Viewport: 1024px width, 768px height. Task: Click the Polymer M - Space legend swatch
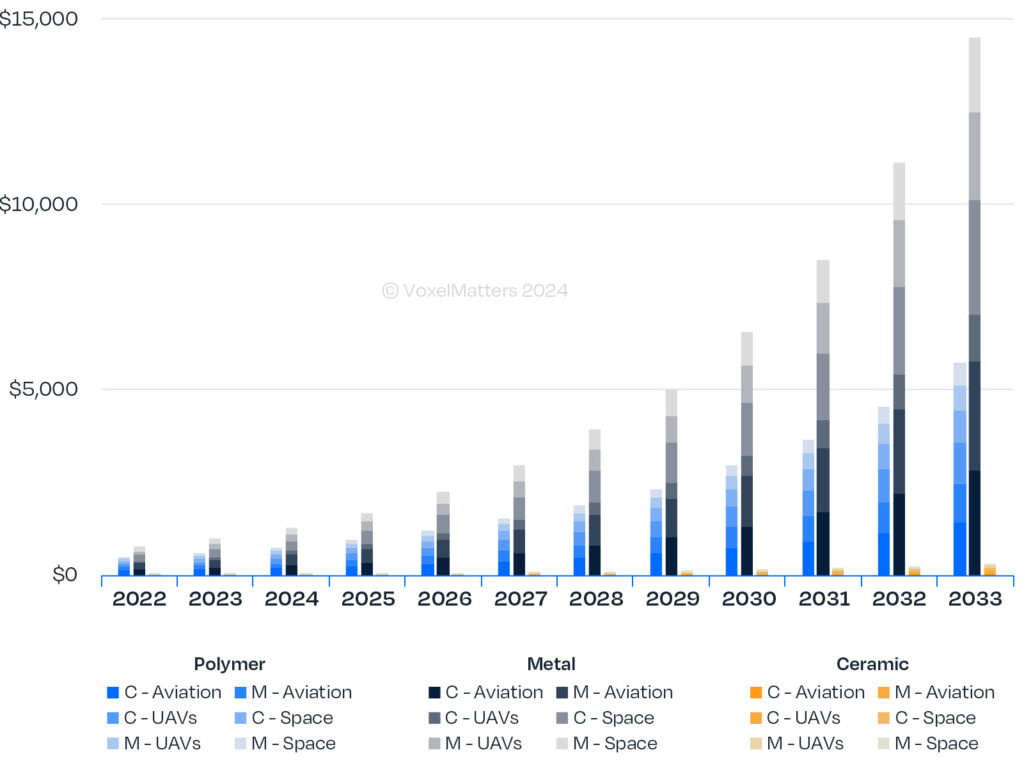coord(243,744)
